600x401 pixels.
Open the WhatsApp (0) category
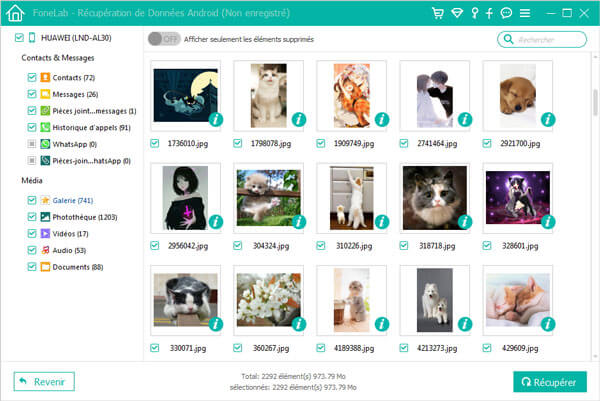click(74, 144)
